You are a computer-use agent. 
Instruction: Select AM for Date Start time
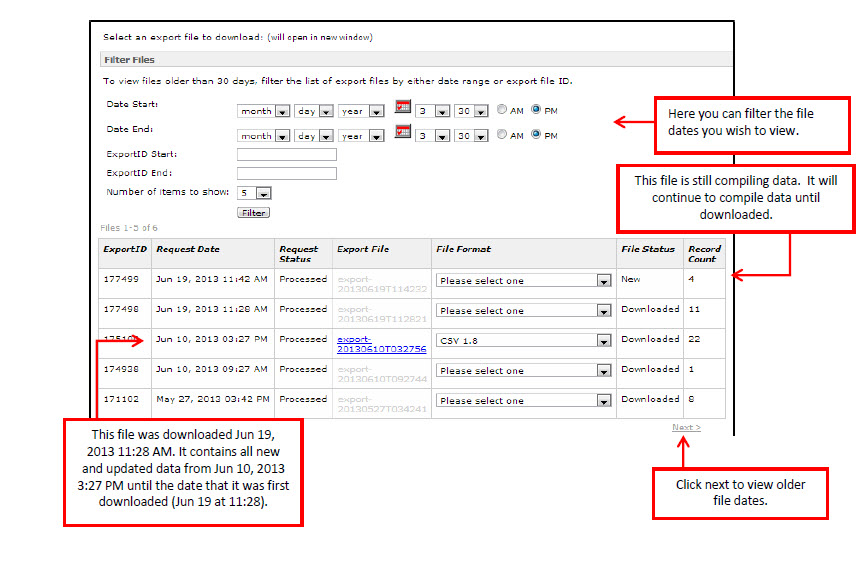tap(501, 110)
